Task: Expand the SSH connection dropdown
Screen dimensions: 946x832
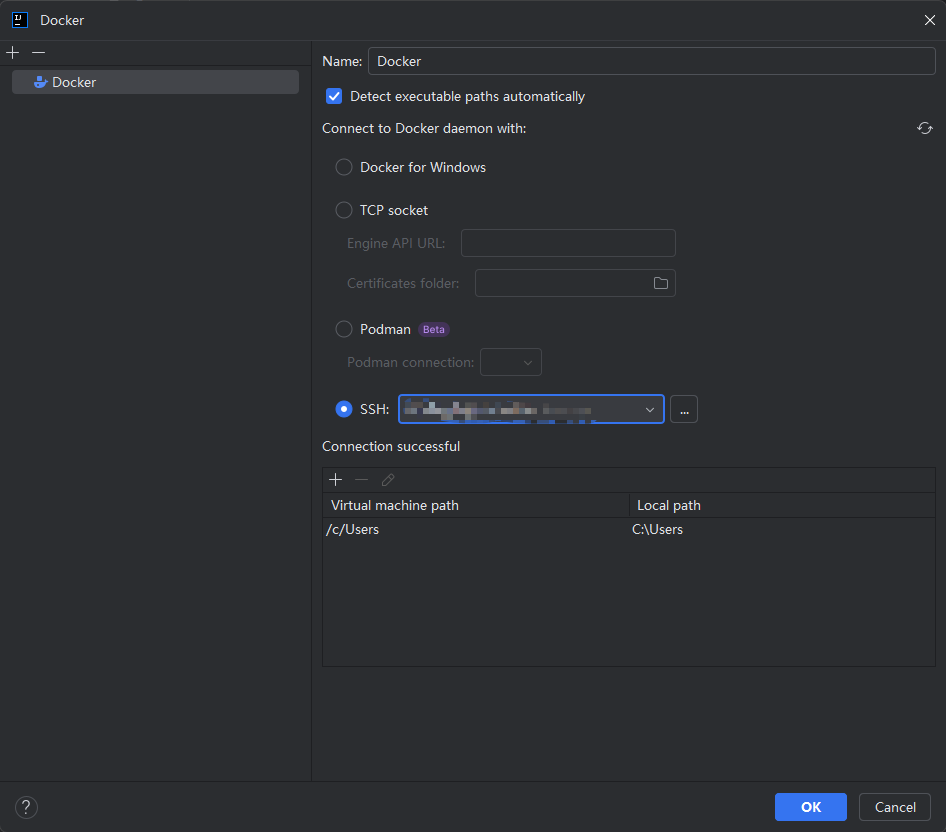Action: (650, 409)
